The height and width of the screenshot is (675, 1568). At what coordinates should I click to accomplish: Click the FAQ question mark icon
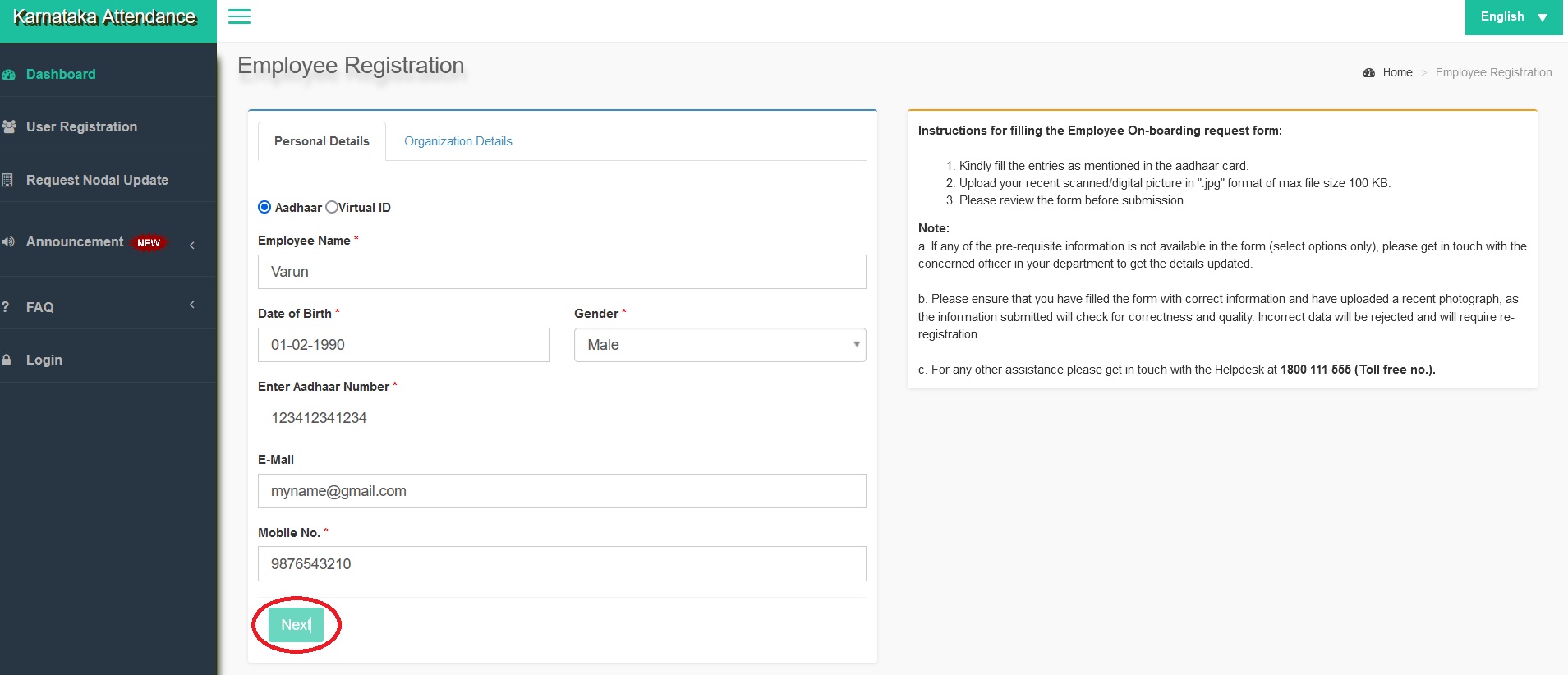click(x=6, y=307)
